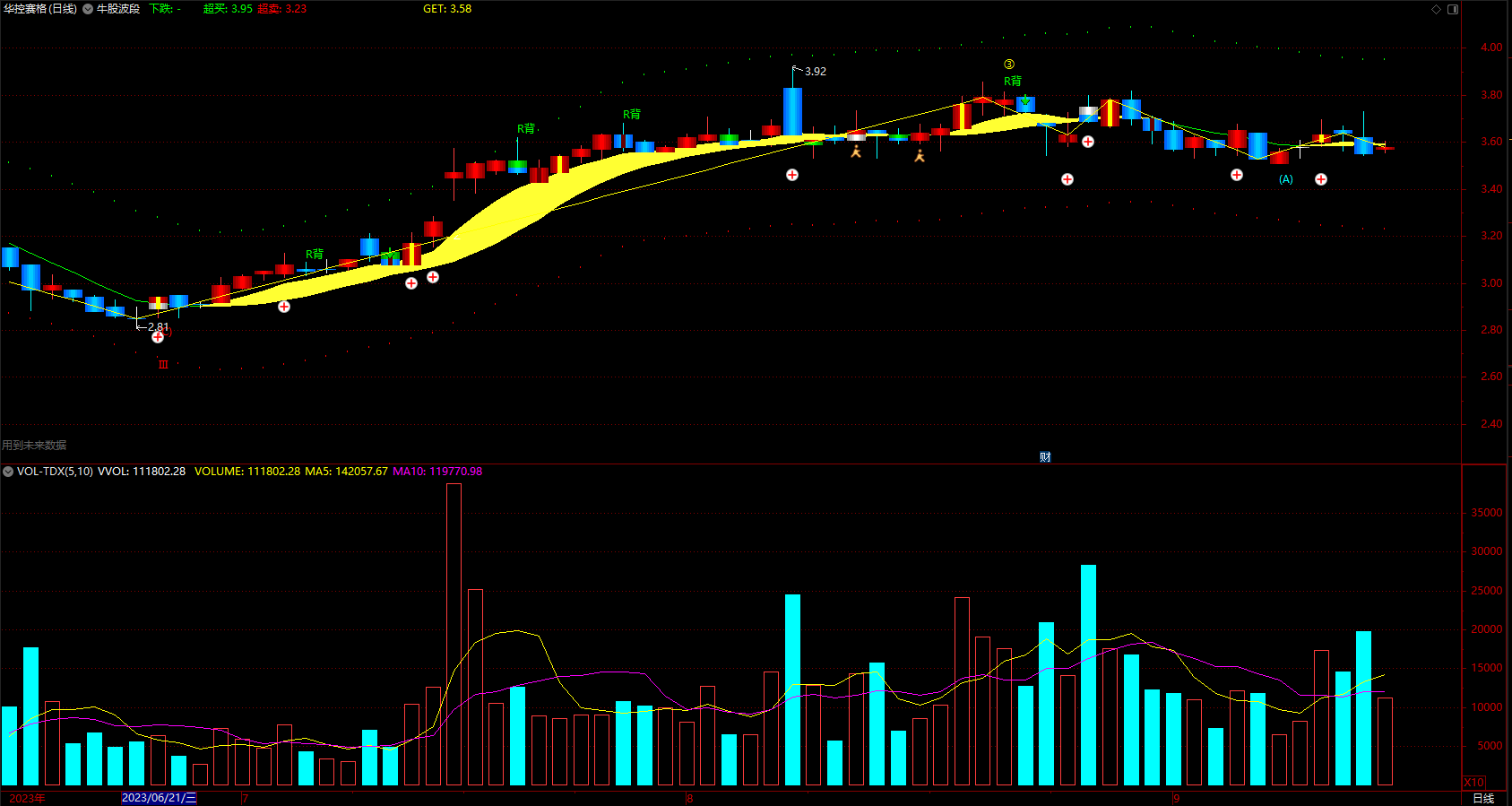The width and height of the screenshot is (1512, 806).
Task: Click the 超买: 3.95 indicator value
Action: tap(228, 9)
